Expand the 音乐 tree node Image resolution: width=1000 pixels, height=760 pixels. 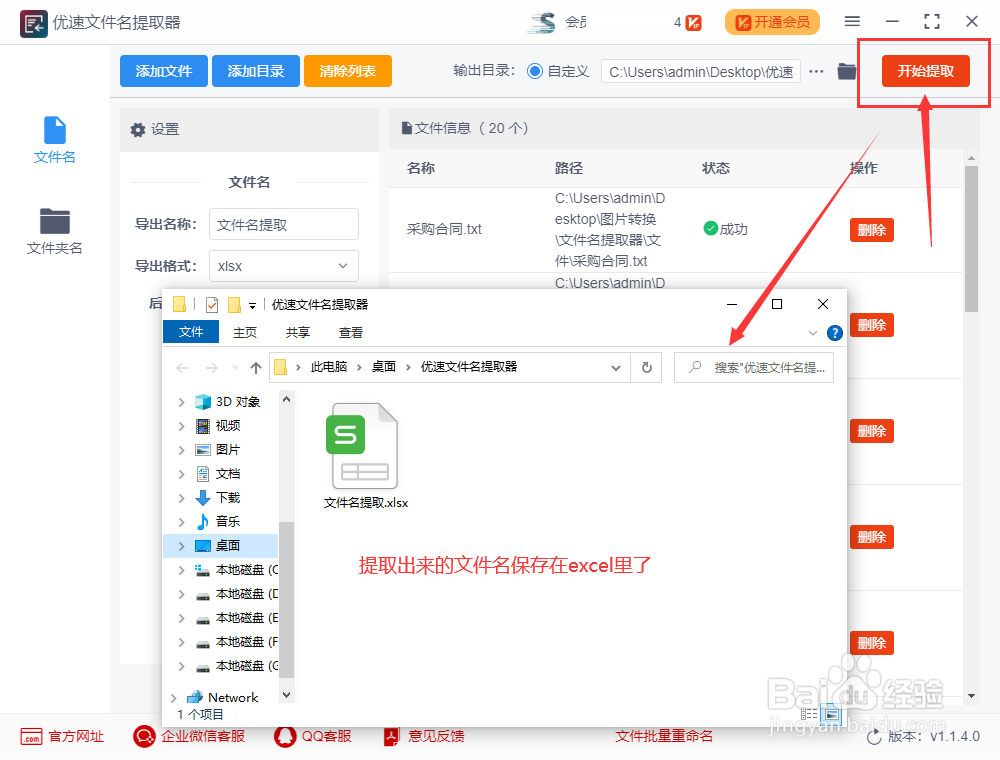(x=181, y=522)
